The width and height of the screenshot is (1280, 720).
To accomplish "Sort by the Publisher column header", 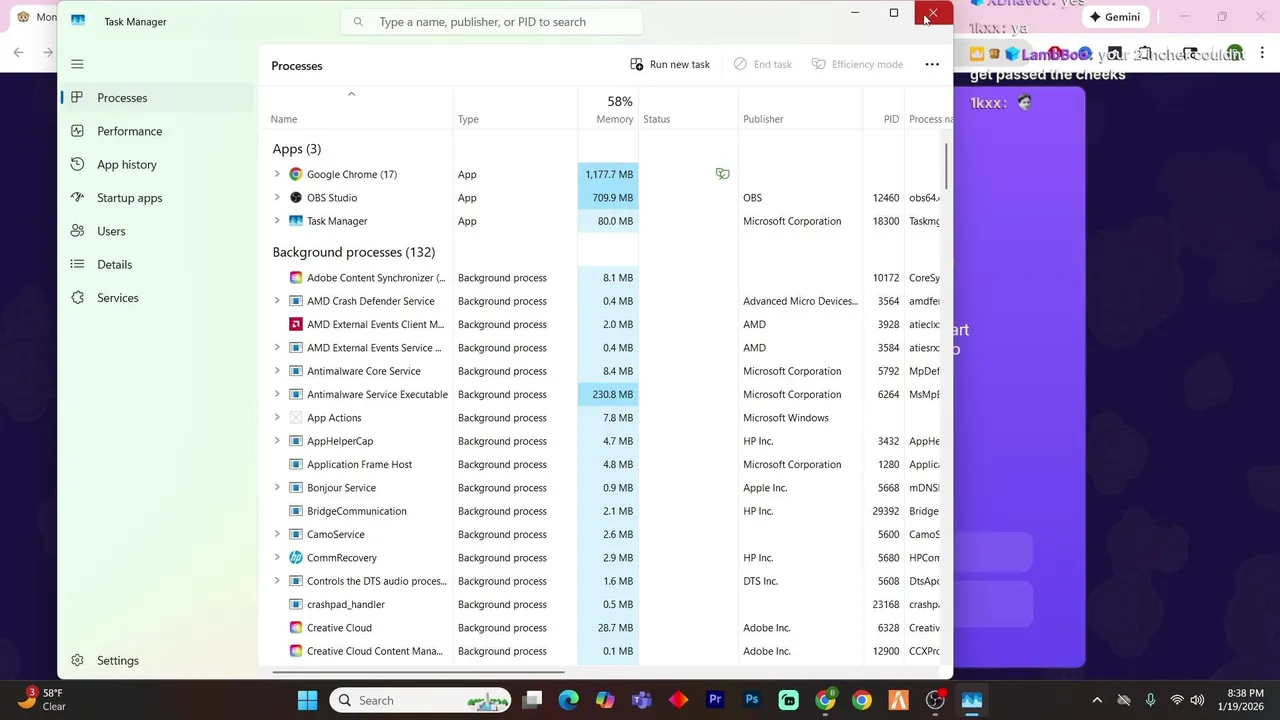I will 800,108.
